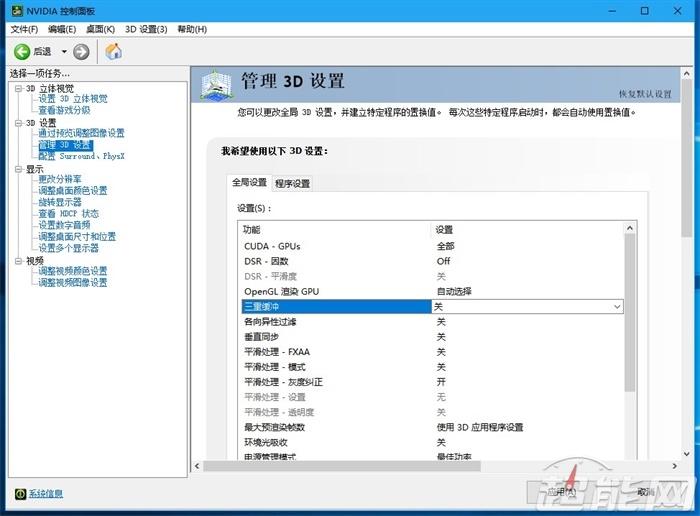Open 设置 3D 立体视觉 link
Viewport: 700px width, 516px height.
(x=73, y=99)
